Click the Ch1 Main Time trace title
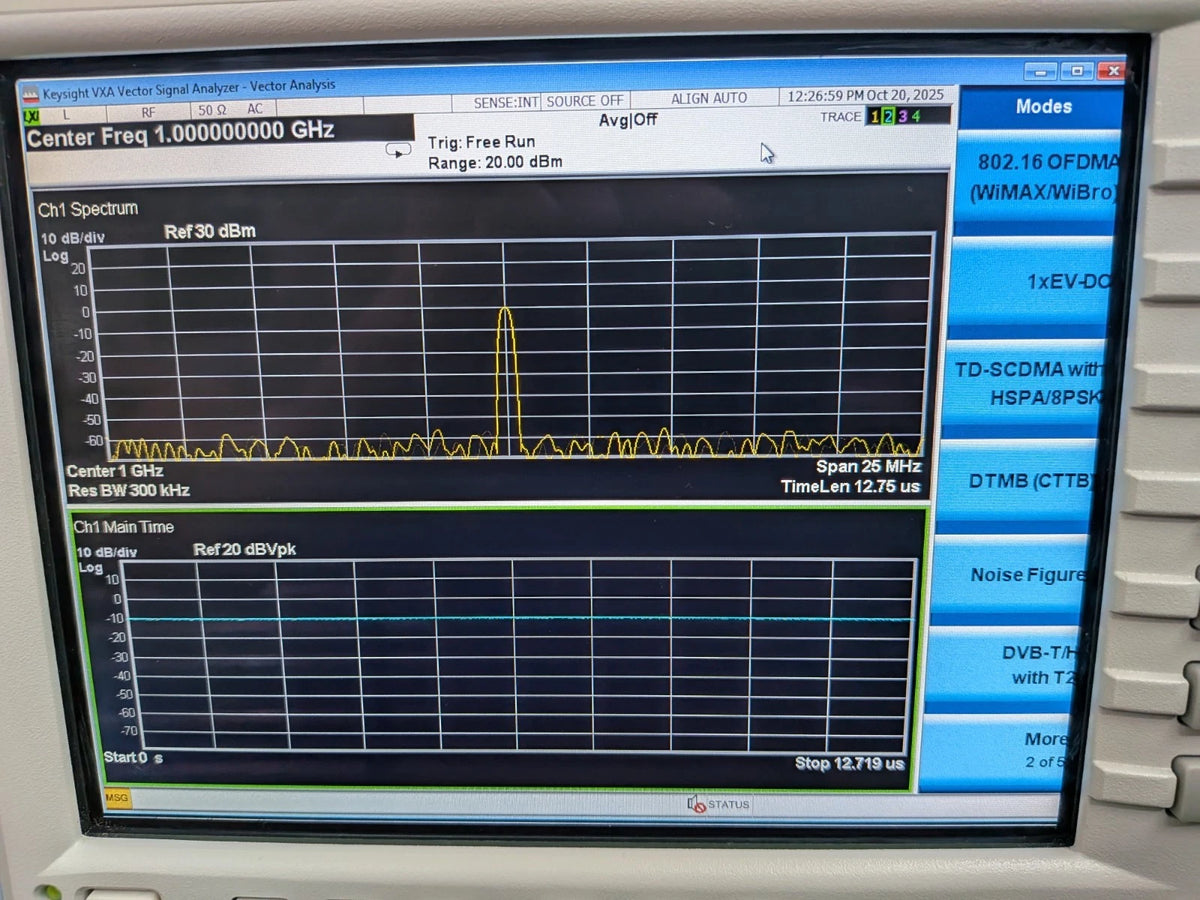Screen dimensions: 1200x900 [x=124, y=527]
